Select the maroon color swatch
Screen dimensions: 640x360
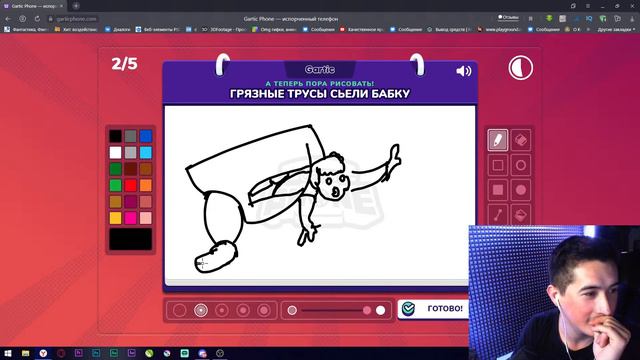pyautogui.click(x=130, y=169)
